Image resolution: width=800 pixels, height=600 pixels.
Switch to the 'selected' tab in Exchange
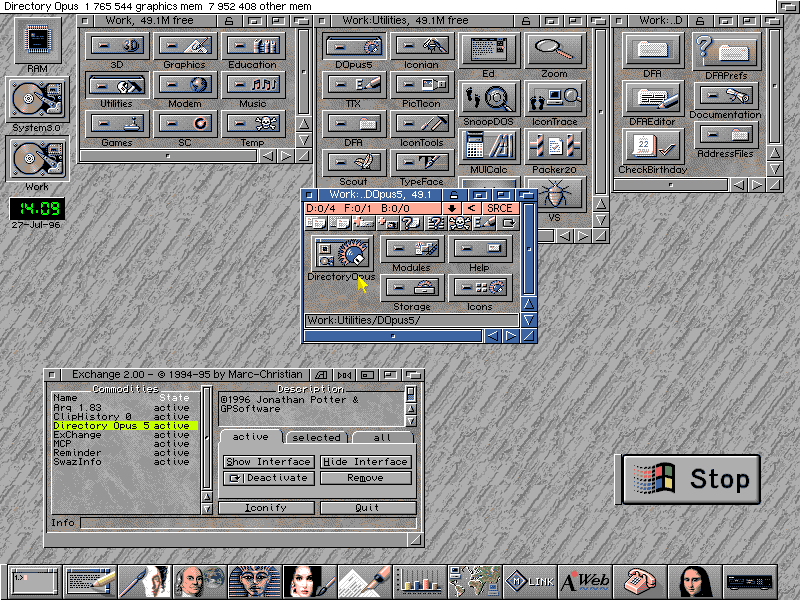(x=316, y=437)
